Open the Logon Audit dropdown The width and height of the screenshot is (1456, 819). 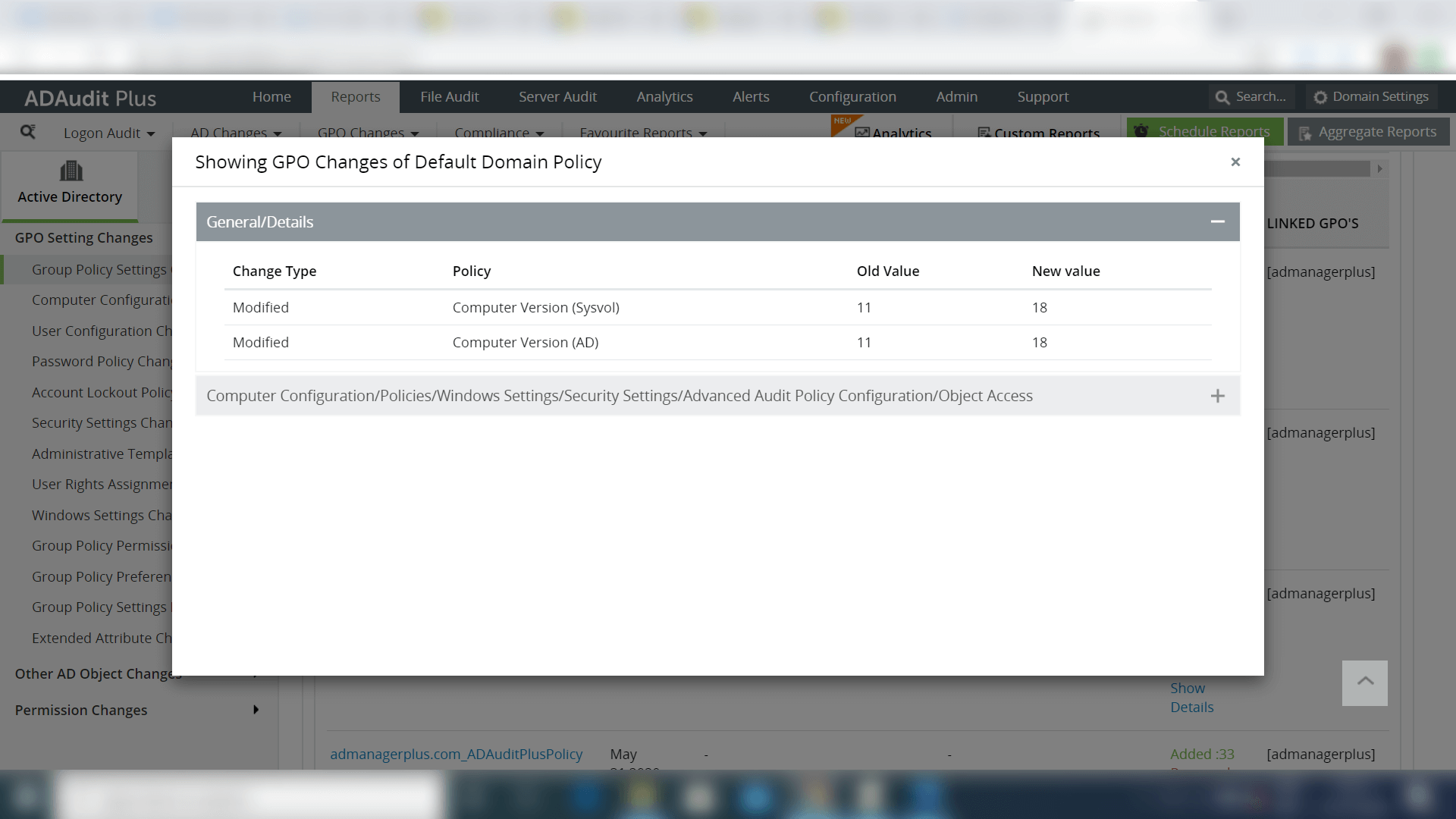(108, 133)
